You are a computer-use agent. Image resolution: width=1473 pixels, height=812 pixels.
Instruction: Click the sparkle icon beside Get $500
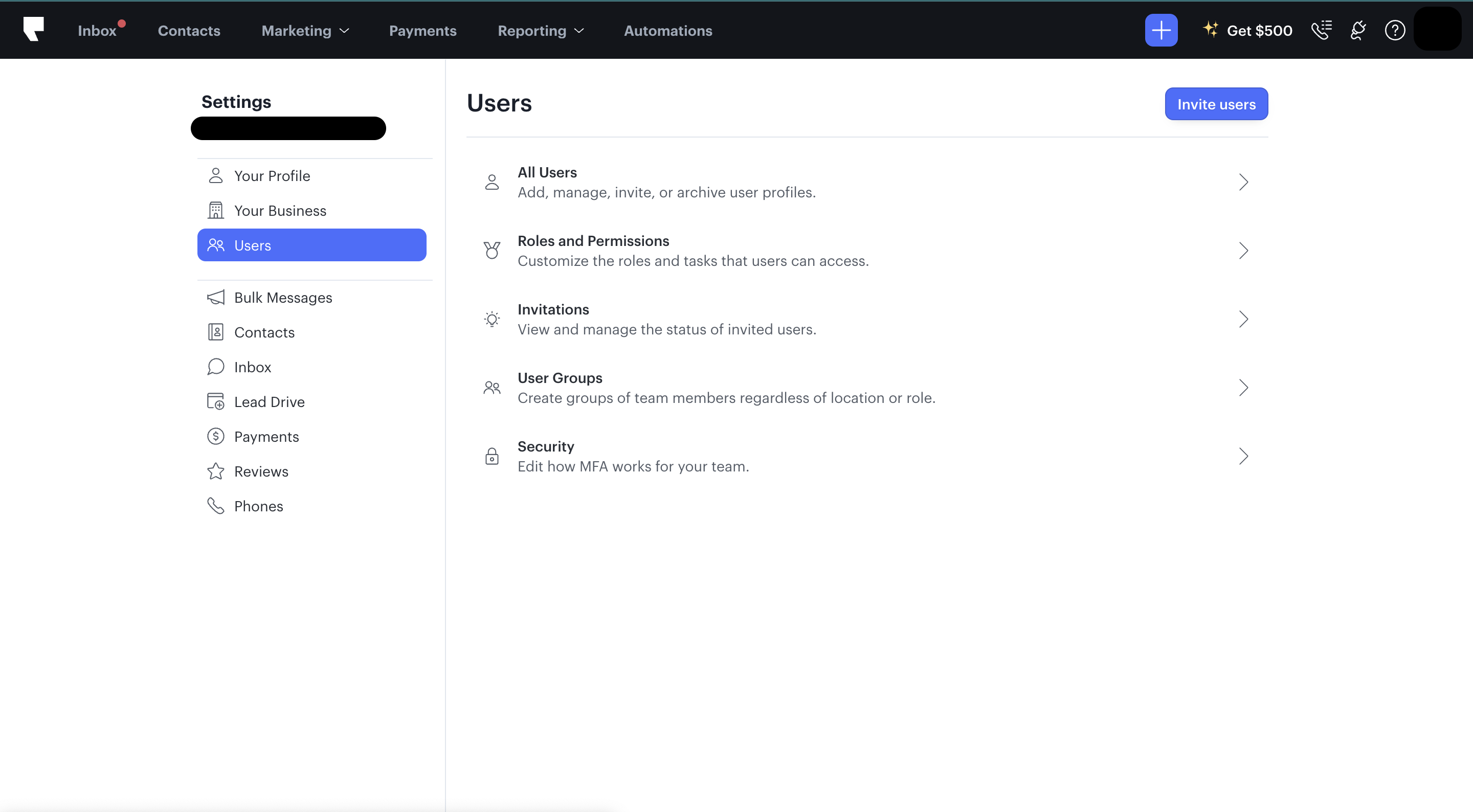point(1210,29)
